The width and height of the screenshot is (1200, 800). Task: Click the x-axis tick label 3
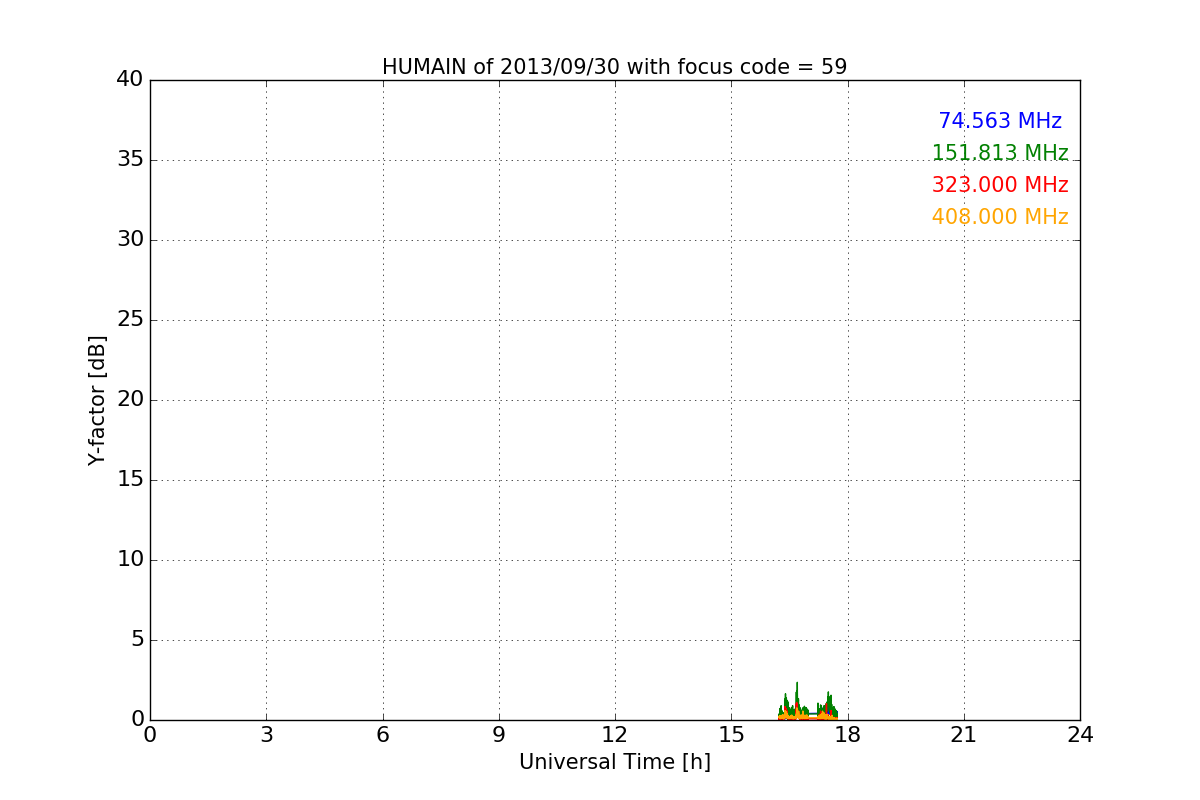[x=266, y=735]
